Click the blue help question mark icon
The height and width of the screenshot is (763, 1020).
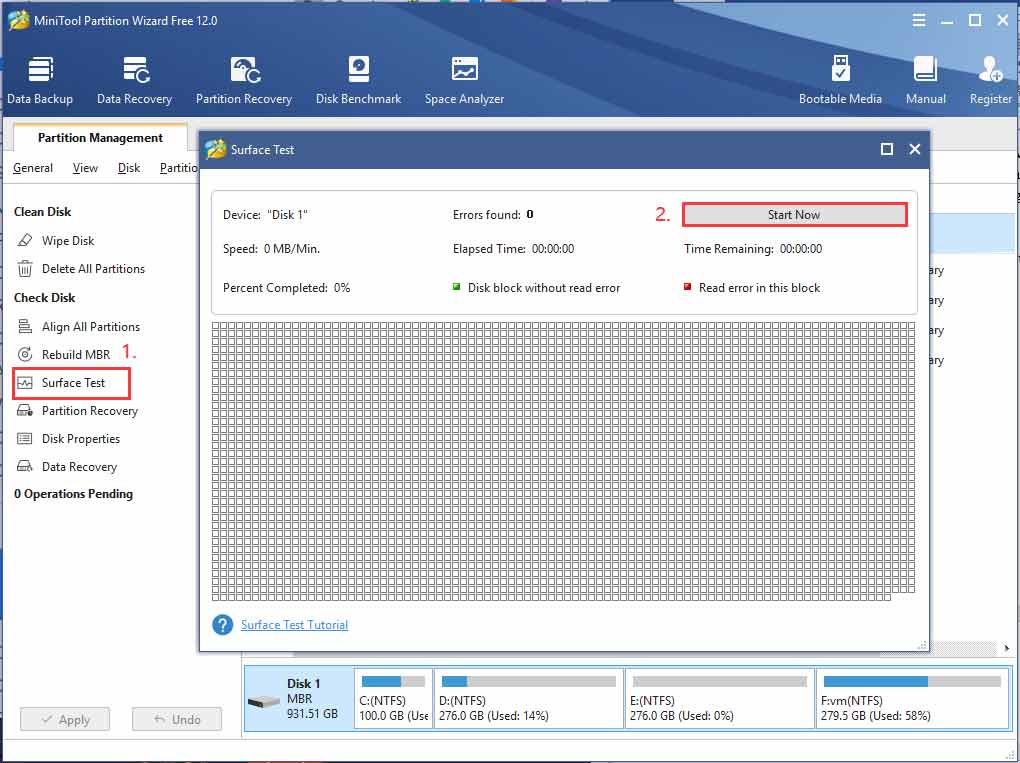(x=222, y=625)
